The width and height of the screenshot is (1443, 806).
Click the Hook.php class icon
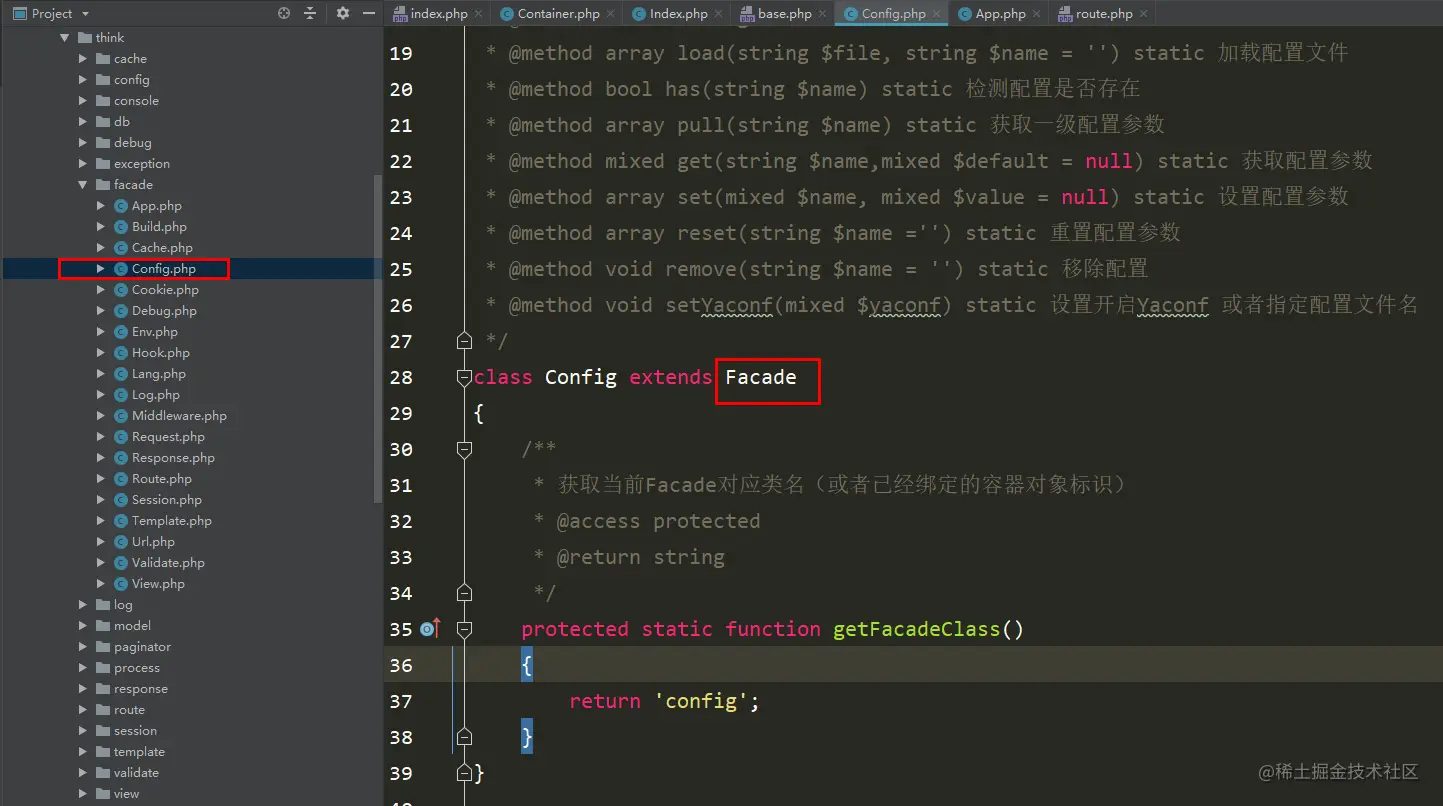[x=121, y=353]
